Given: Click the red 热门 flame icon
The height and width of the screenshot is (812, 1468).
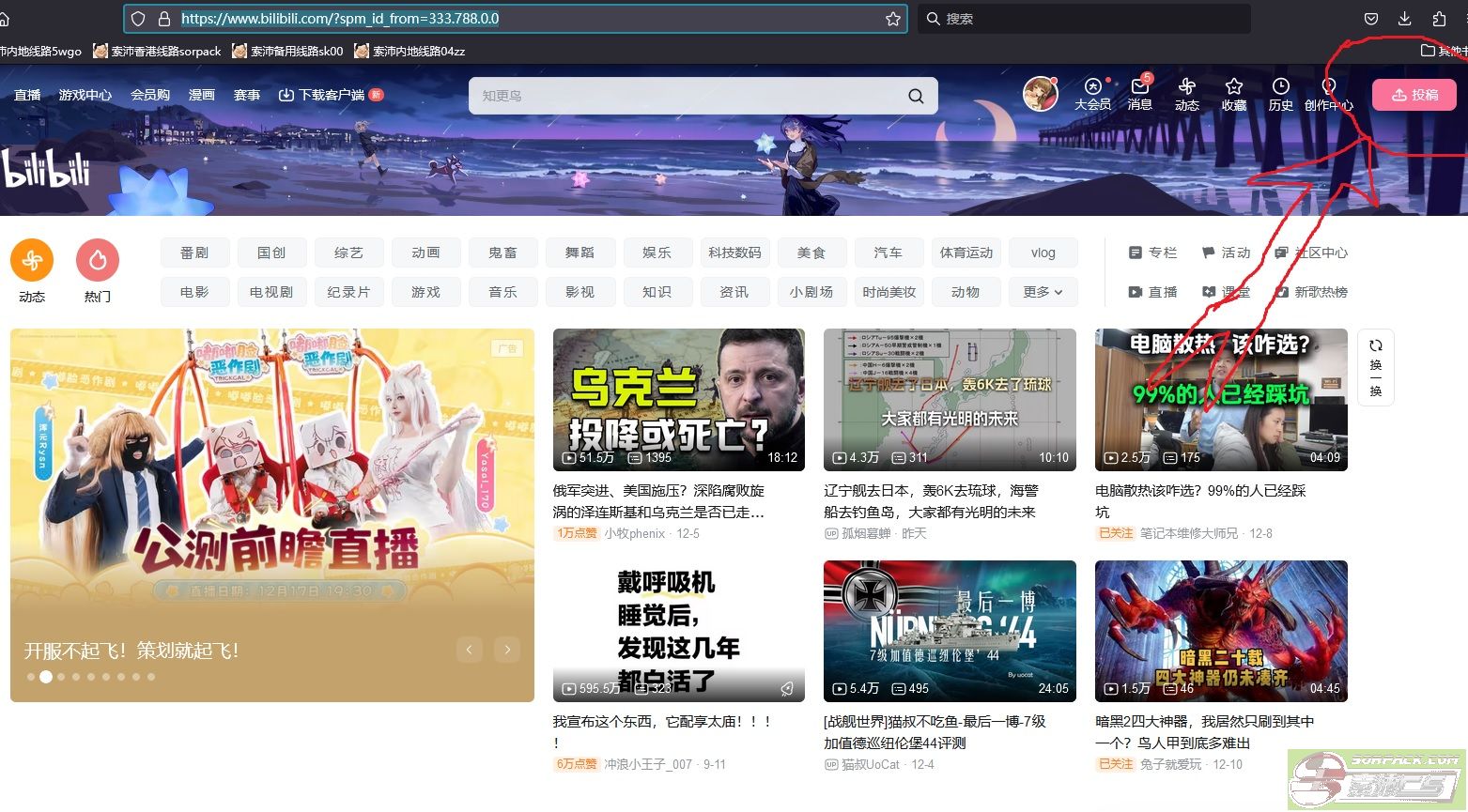Looking at the screenshot, I should pyautogui.click(x=98, y=261).
